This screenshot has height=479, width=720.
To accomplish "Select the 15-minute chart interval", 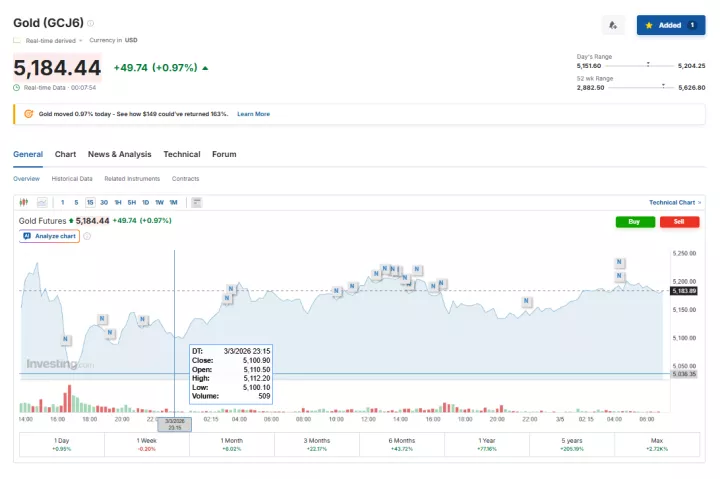I will 90,202.
